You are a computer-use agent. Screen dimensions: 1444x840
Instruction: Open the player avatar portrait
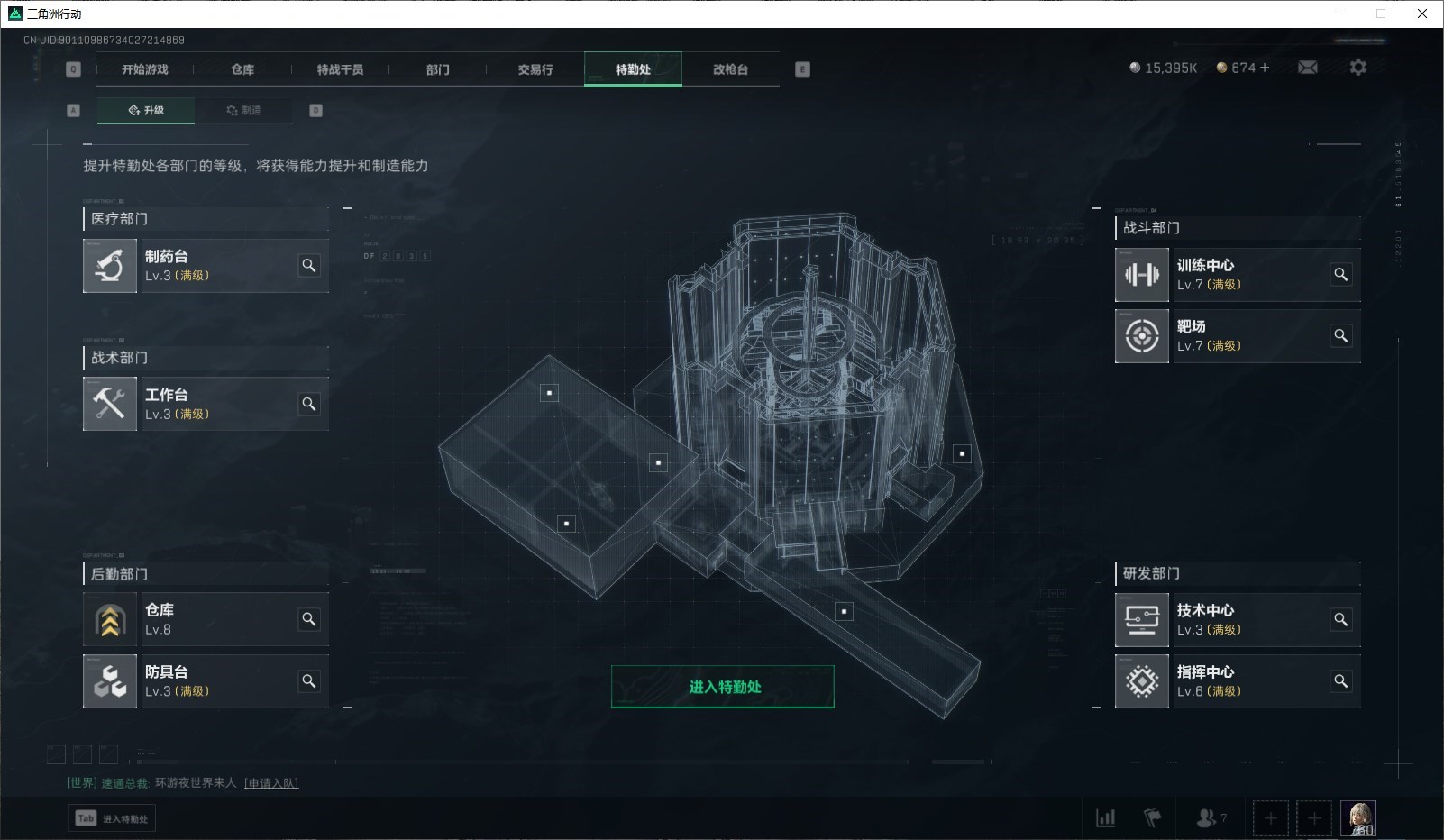1358,818
